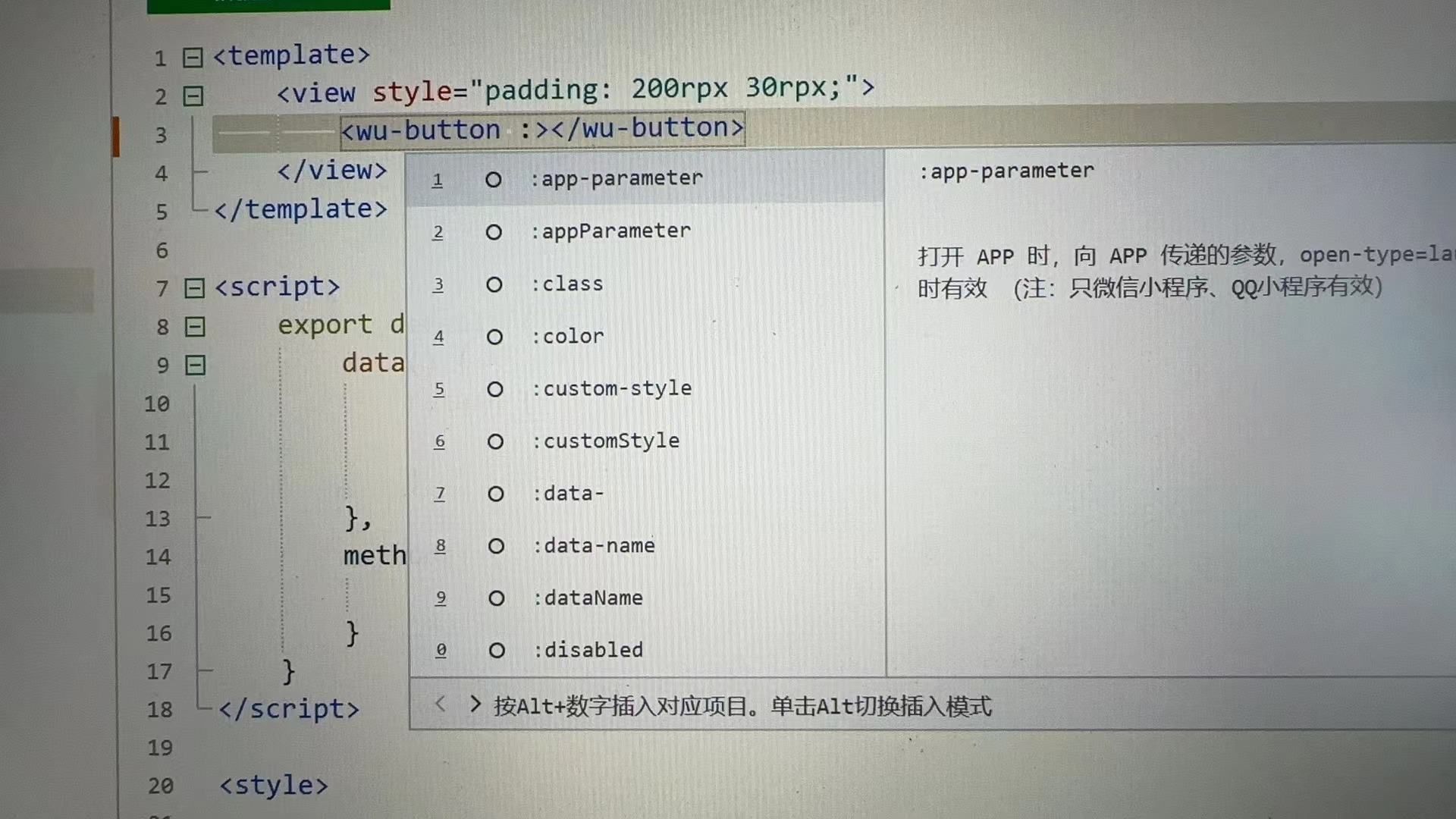Go to next page of suggestions
This screenshot has width=1456, height=819.
click(475, 704)
